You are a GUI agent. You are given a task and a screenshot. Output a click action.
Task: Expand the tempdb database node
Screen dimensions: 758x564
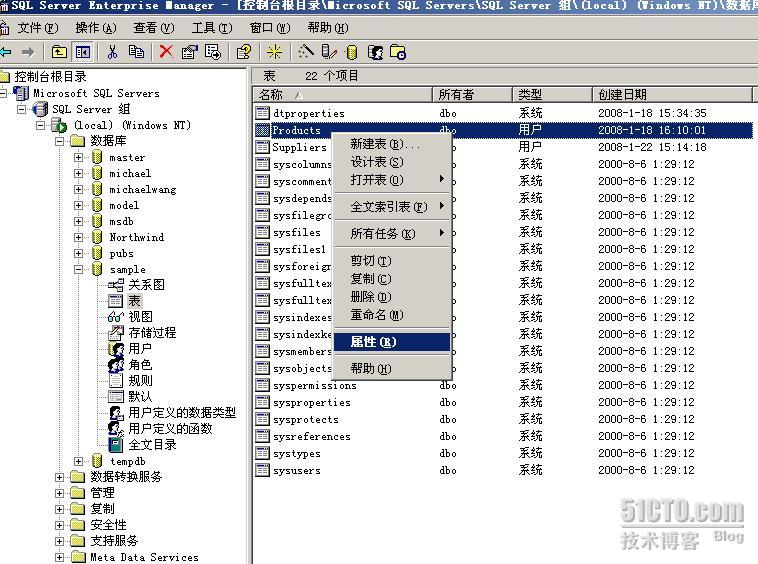pos(78,461)
